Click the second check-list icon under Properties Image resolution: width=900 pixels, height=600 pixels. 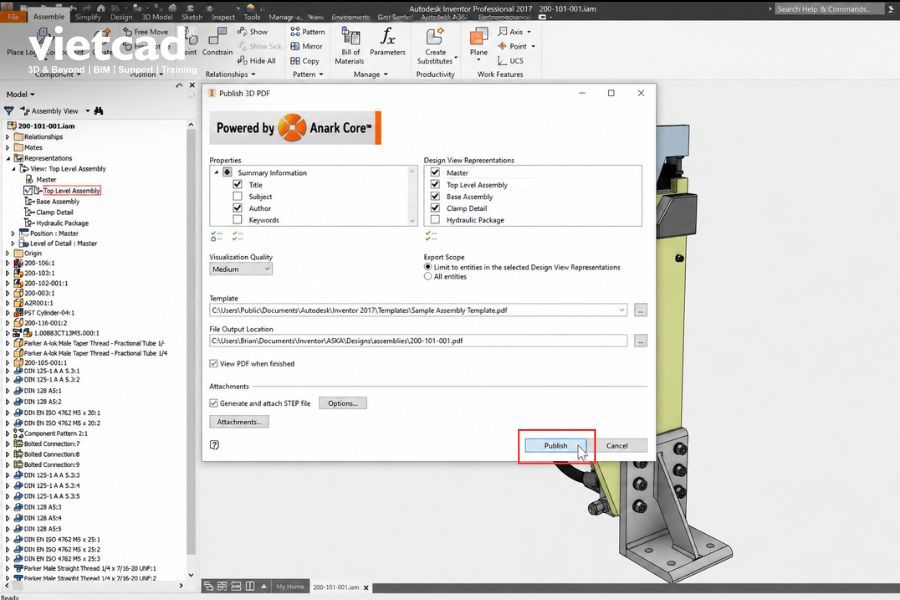click(238, 236)
